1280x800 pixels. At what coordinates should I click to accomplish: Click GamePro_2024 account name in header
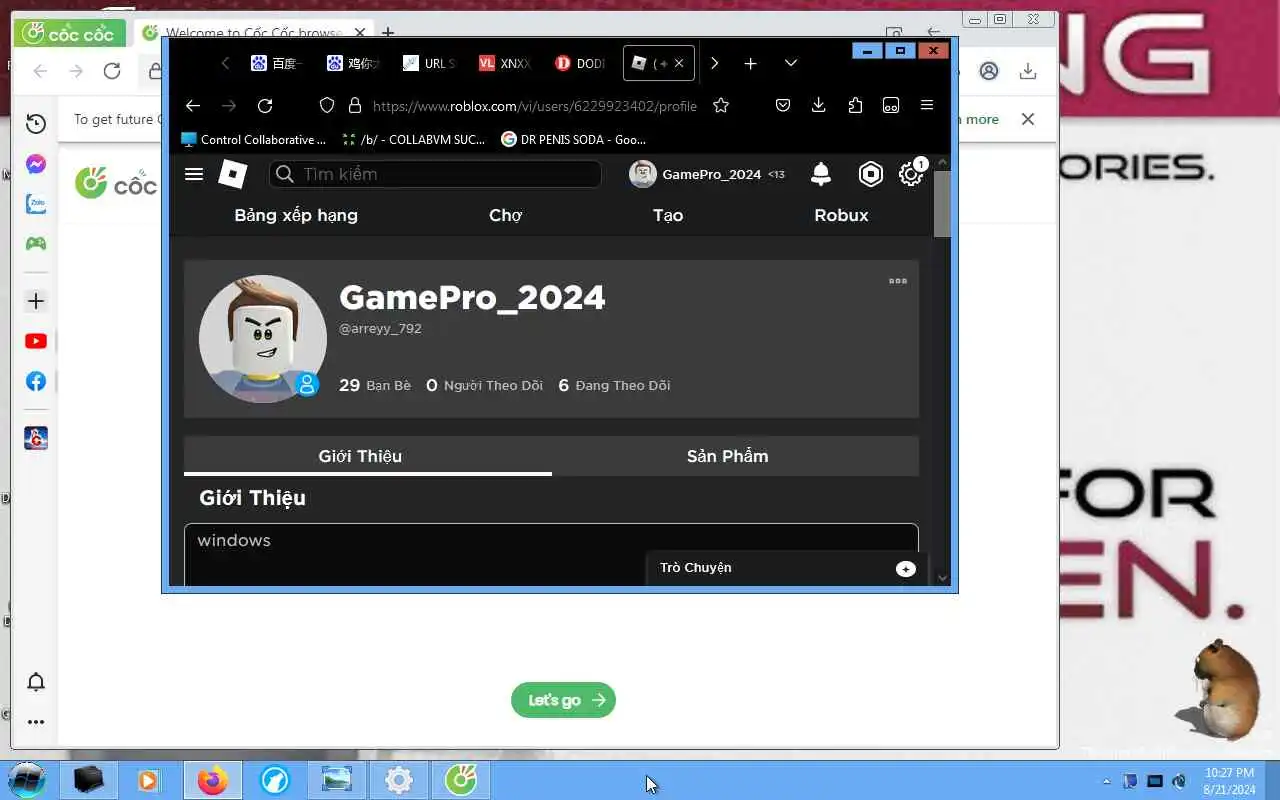(711, 174)
